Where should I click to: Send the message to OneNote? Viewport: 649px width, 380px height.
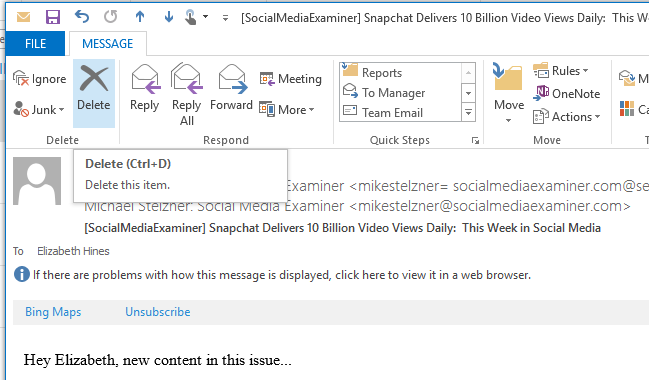[x=566, y=94]
